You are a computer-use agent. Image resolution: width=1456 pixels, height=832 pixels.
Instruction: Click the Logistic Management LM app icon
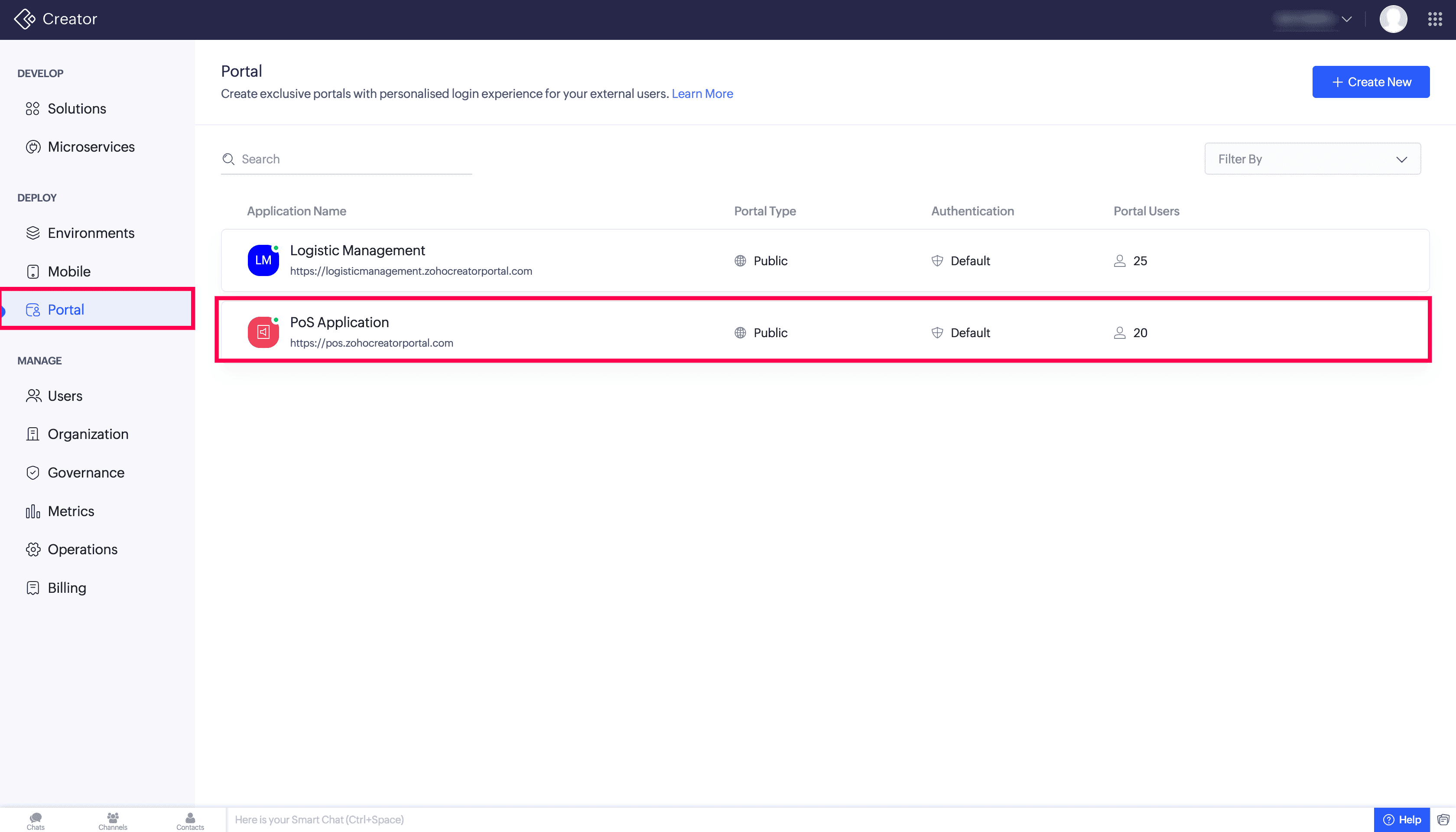(263, 260)
